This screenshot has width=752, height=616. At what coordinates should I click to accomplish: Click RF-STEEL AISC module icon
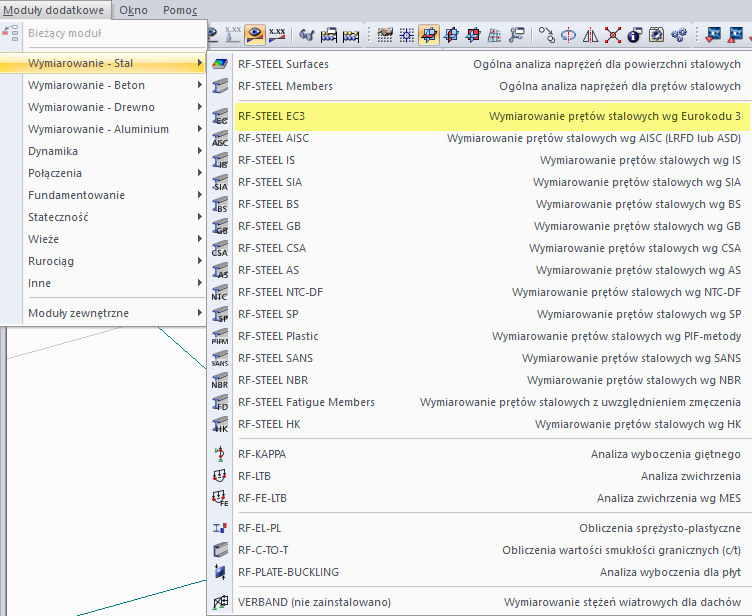pos(220,139)
